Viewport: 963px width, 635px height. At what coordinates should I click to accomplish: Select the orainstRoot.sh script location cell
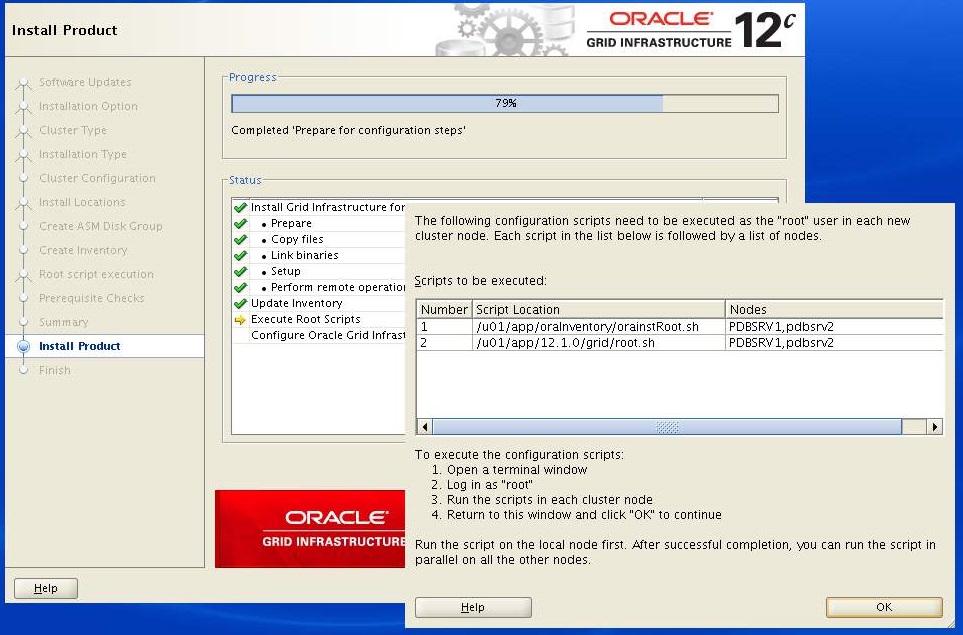click(x=599, y=327)
